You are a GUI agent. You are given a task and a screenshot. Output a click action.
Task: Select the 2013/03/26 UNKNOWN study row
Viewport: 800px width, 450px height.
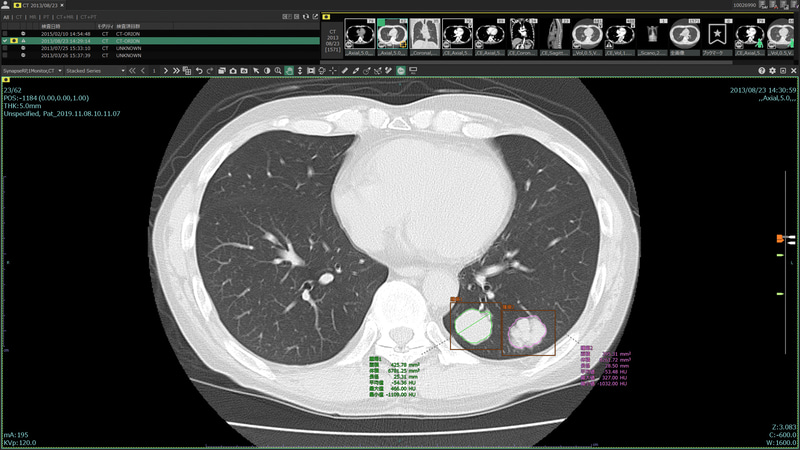pyautogui.click(x=160, y=55)
